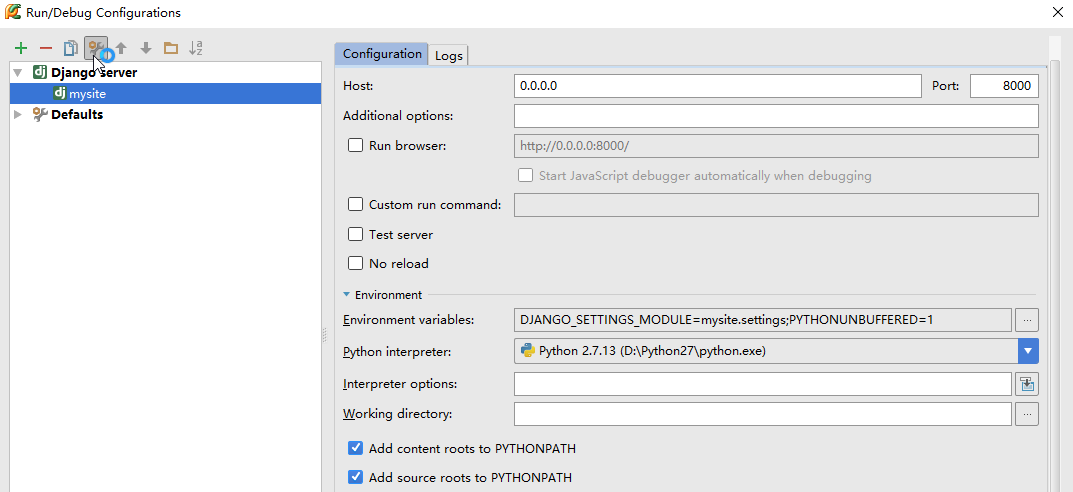This screenshot has width=1073, height=492.
Task: Select Defaults tree label
Action: (x=77, y=114)
